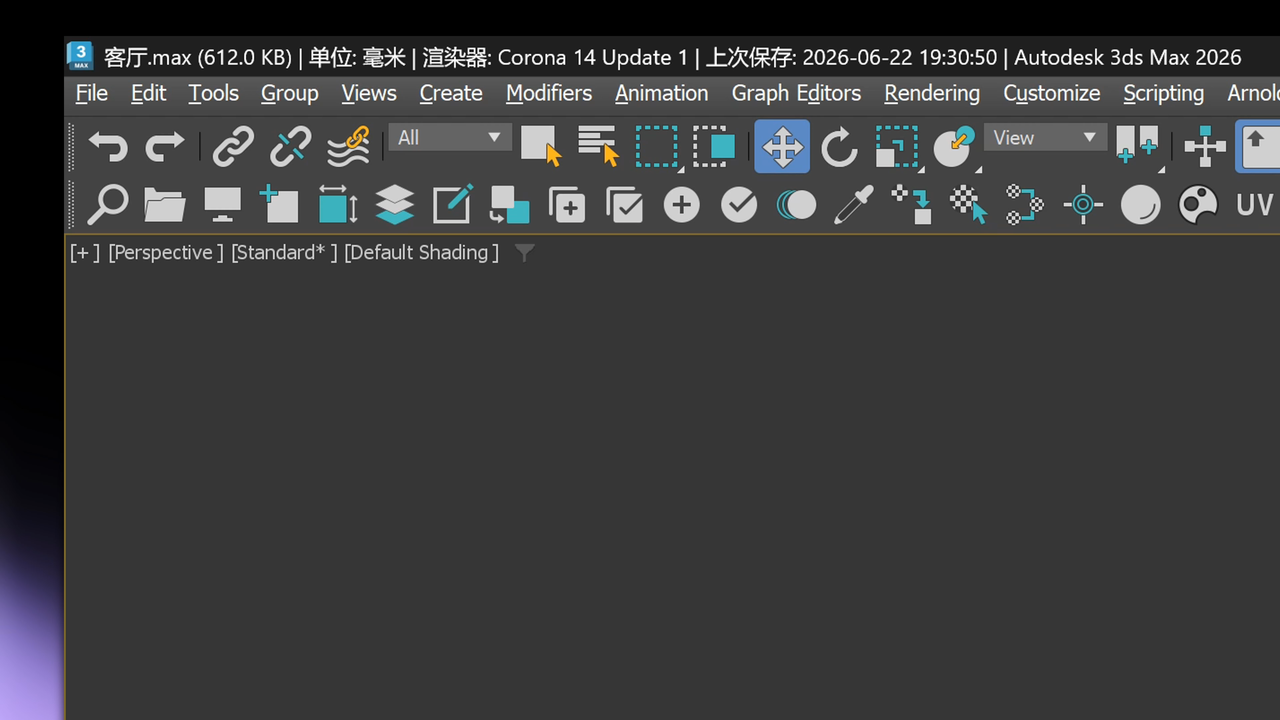Viewport: 1280px width, 720px height.
Task: Select the eyedropper material picker
Action: coord(854,205)
